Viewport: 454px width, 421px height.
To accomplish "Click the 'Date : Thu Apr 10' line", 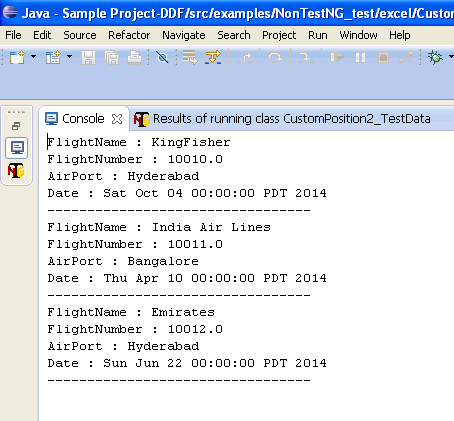I will (x=187, y=278).
